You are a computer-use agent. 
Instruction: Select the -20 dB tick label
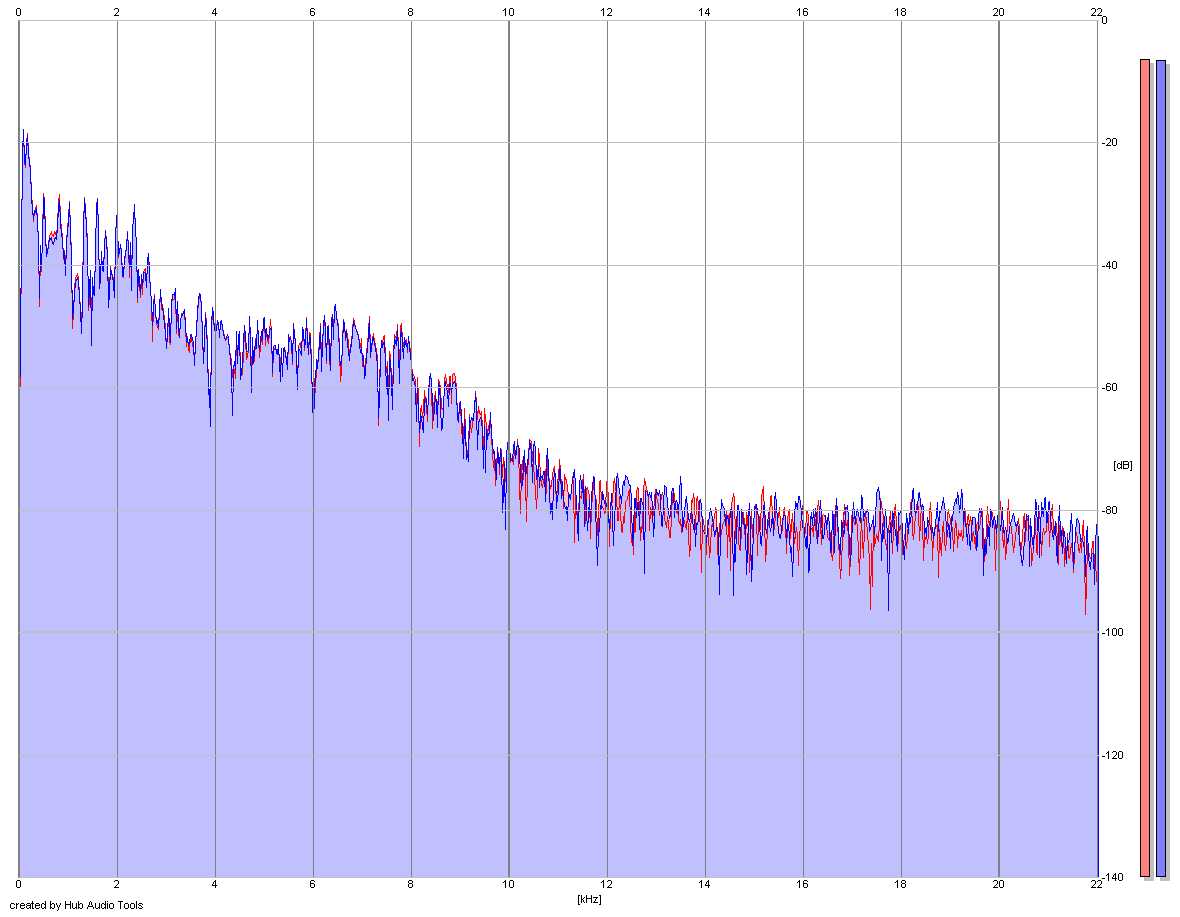(x=1109, y=142)
